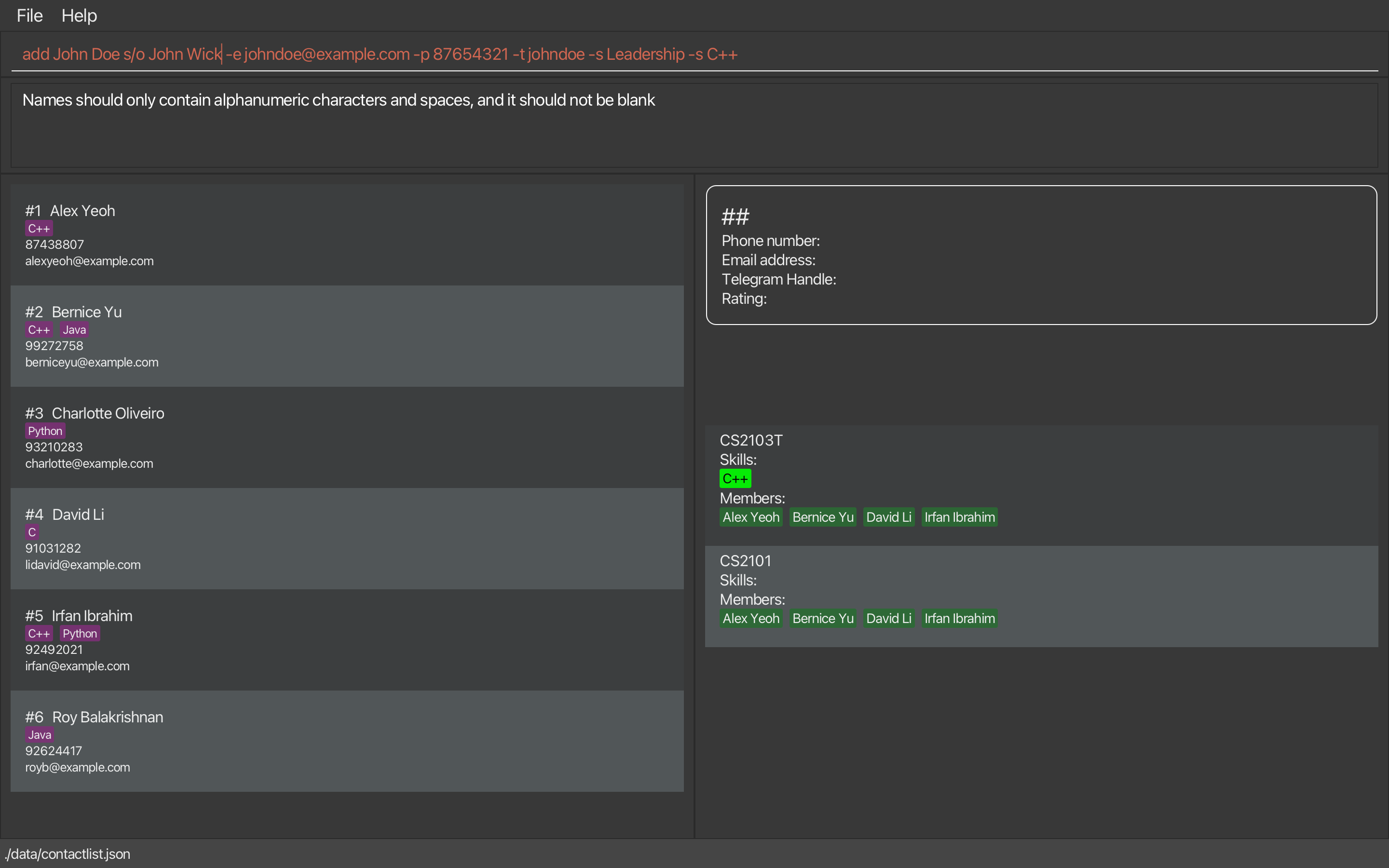Click Java tag under Bernice Yu
This screenshot has width=1389, height=868.
(74, 330)
